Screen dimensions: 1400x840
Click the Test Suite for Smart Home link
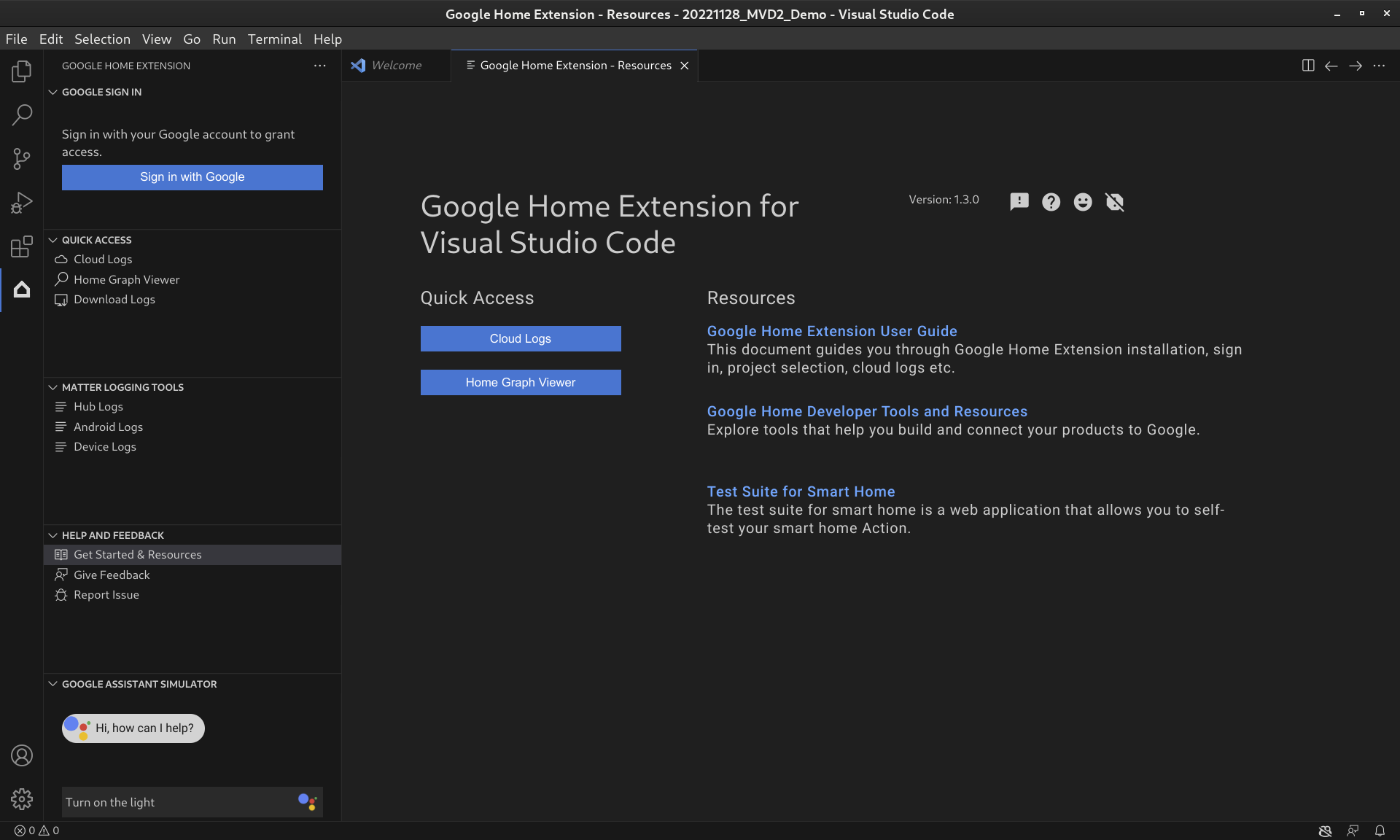coord(801,491)
